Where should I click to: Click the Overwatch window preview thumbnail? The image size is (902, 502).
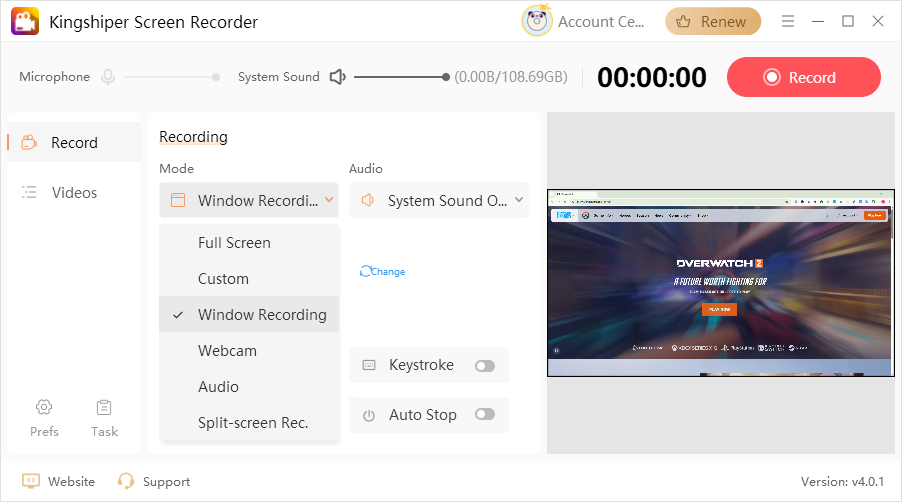click(720, 283)
